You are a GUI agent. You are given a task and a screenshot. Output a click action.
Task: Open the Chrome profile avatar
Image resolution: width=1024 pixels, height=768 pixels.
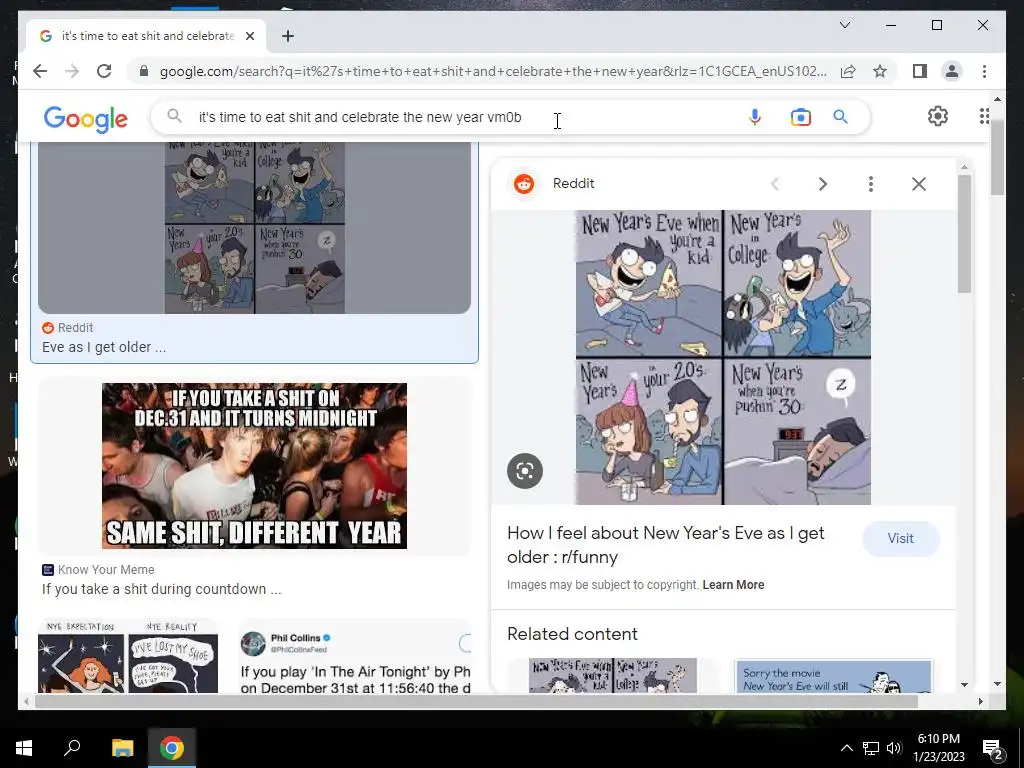click(x=952, y=71)
